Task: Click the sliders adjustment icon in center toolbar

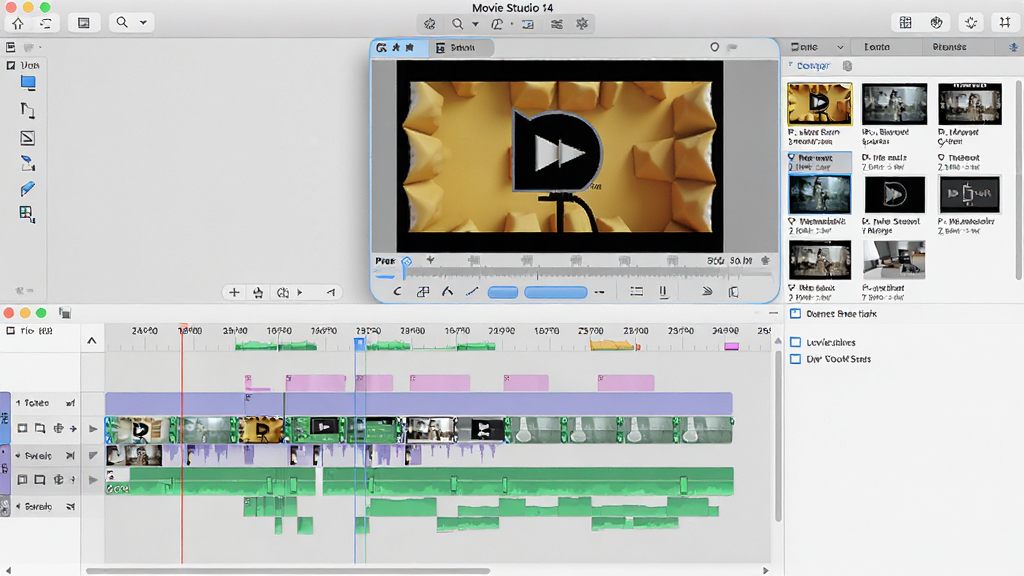Action: tap(556, 24)
